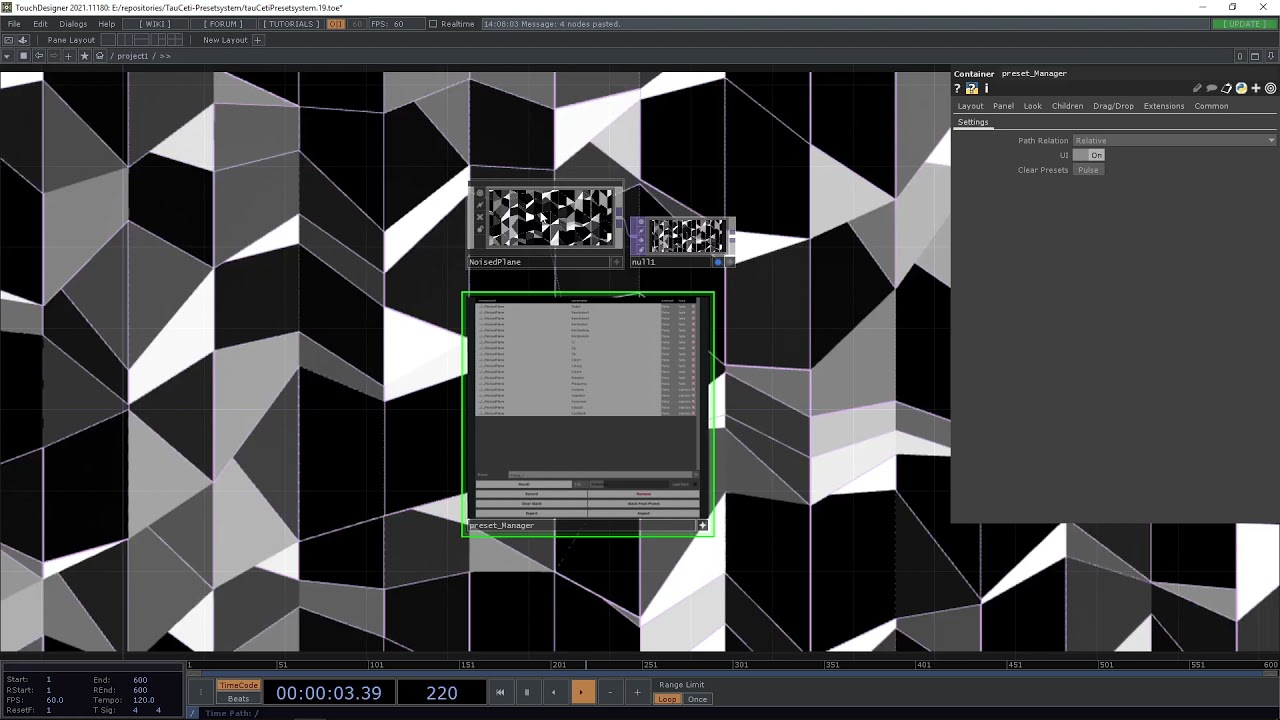Click the Python language icon
The image size is (1280, 720).
tap(1241, 88)
